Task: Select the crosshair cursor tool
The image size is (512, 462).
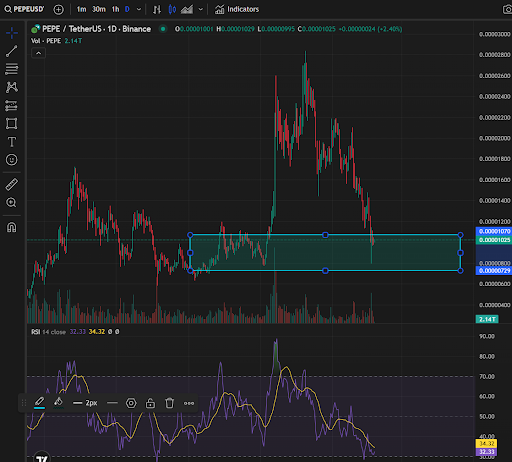Action: (12, 33)
